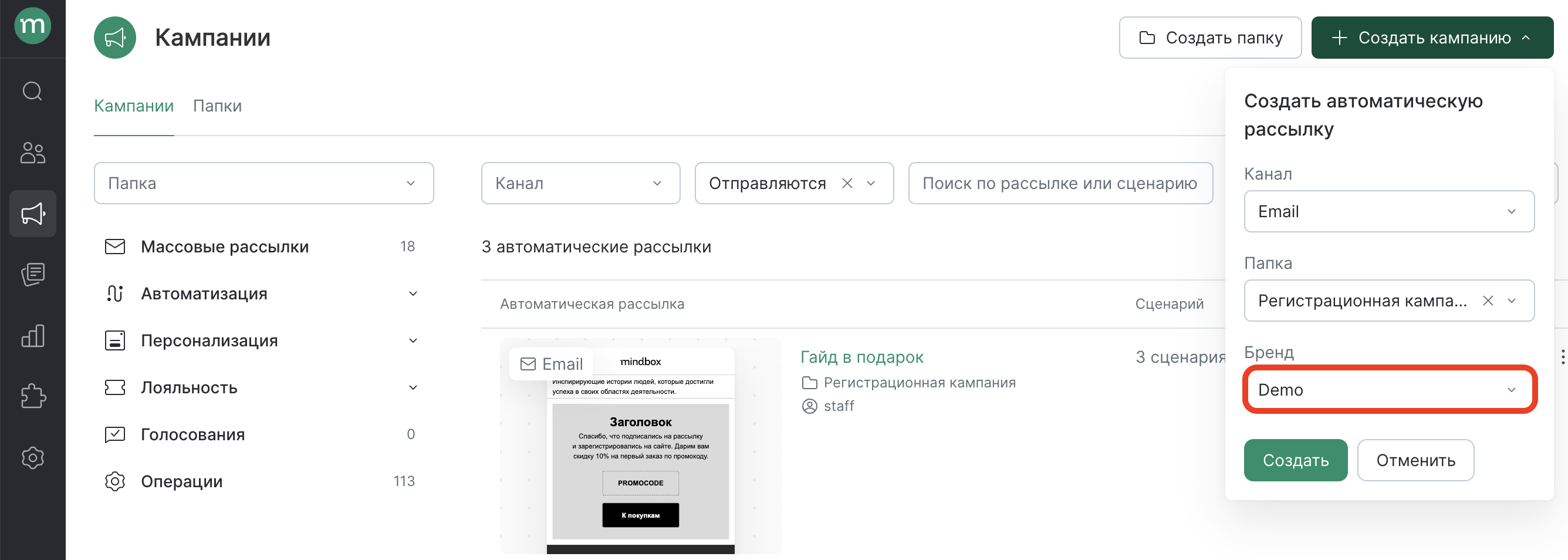Click the envelope icon next to Массовые рассылки

coord(115,247)
